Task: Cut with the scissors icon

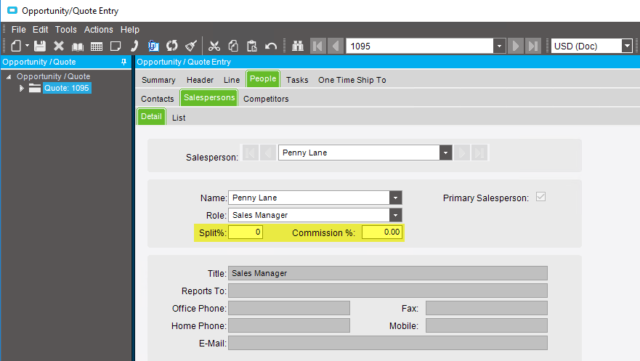Action: [214, 46]
